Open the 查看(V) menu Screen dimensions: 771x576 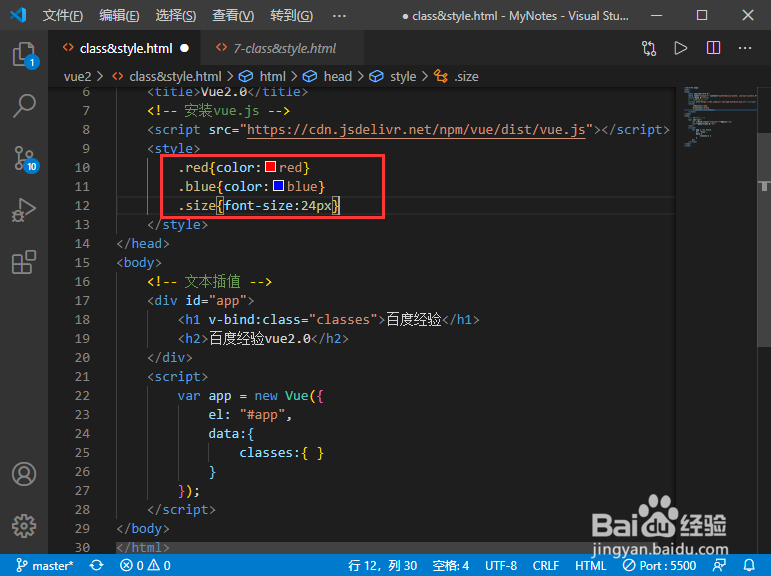point(233,16)
